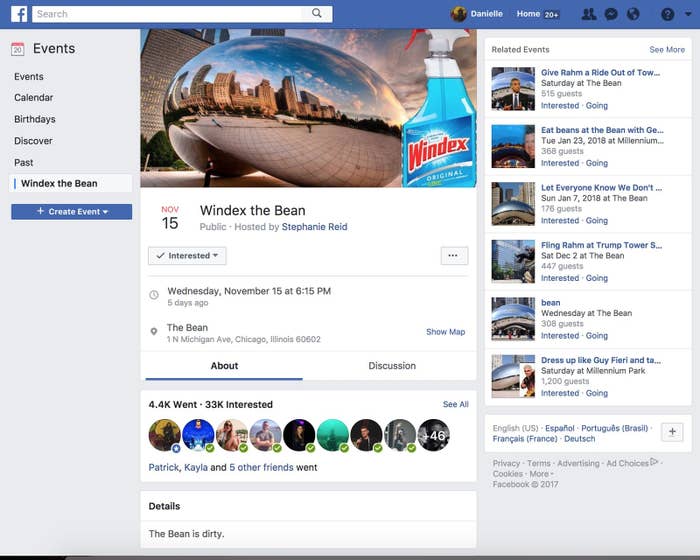The image size is (700, 560).
Task: Open the account menu dropdown arrow
Action: coord(688,14)
